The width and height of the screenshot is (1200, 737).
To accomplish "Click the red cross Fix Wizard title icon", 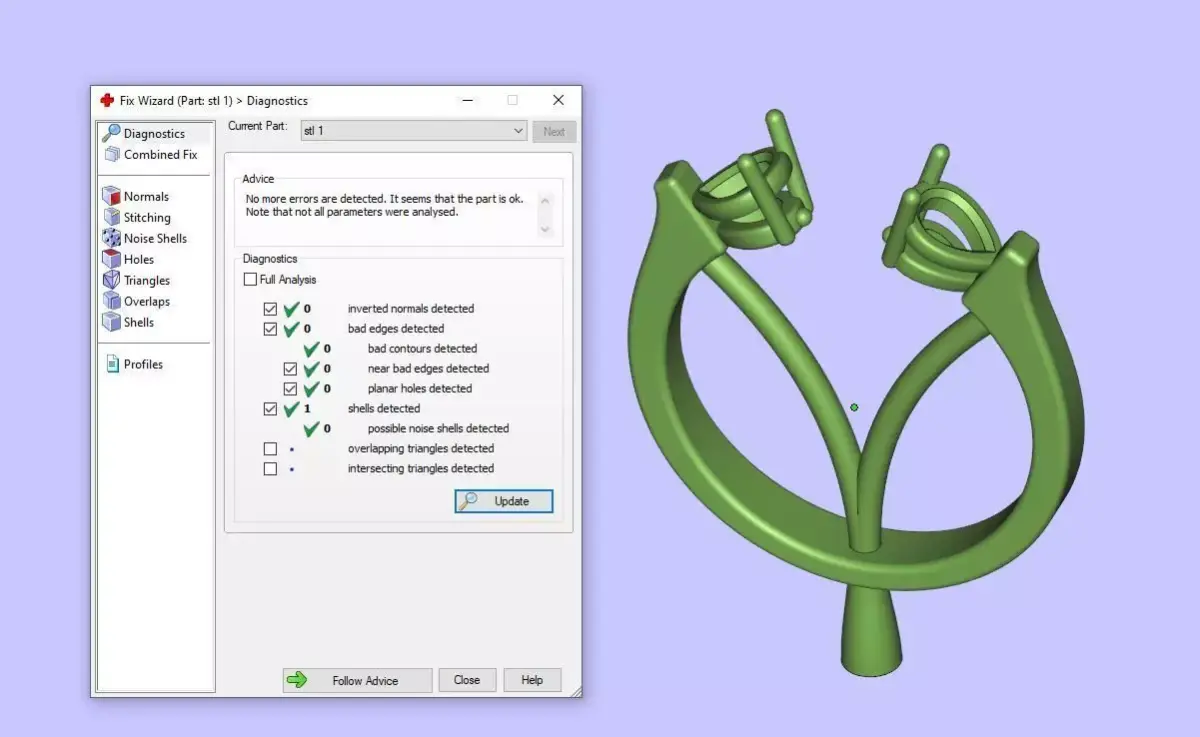I will click(107, 100).
